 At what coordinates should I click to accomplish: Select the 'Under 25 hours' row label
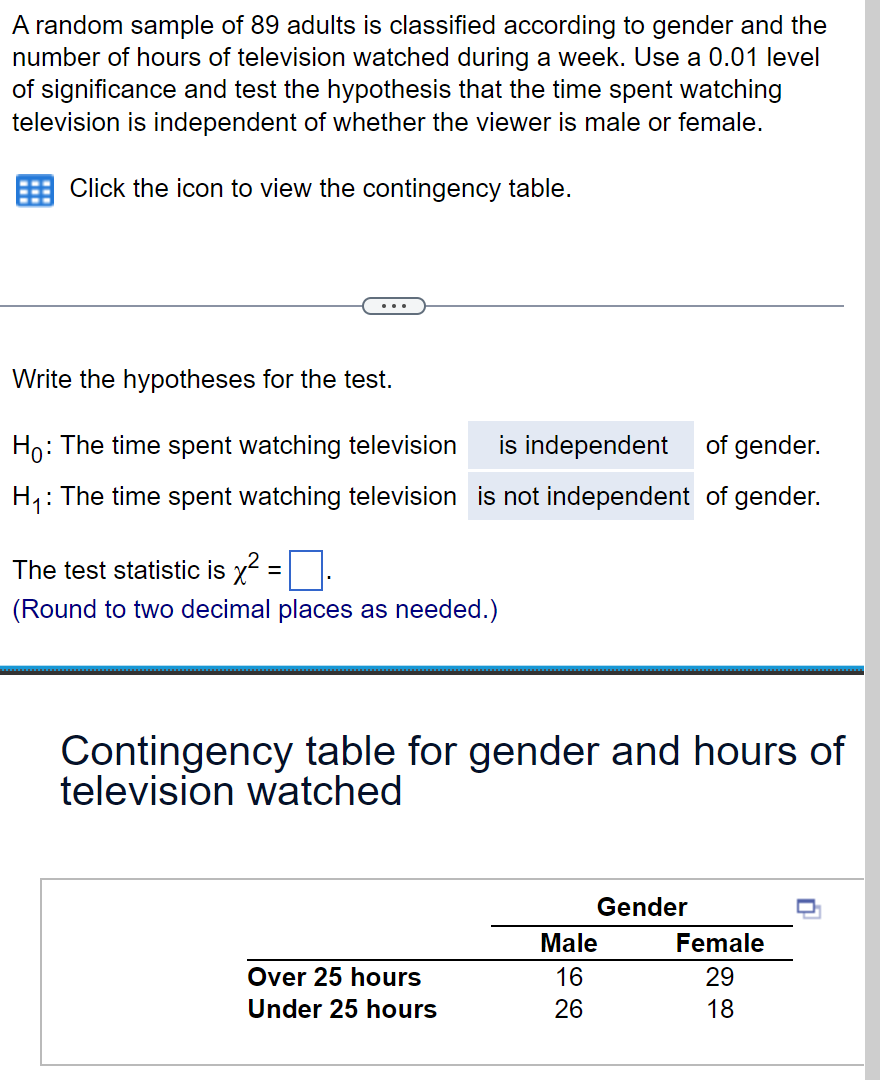pyautogui.click(x=341, y=1009)
